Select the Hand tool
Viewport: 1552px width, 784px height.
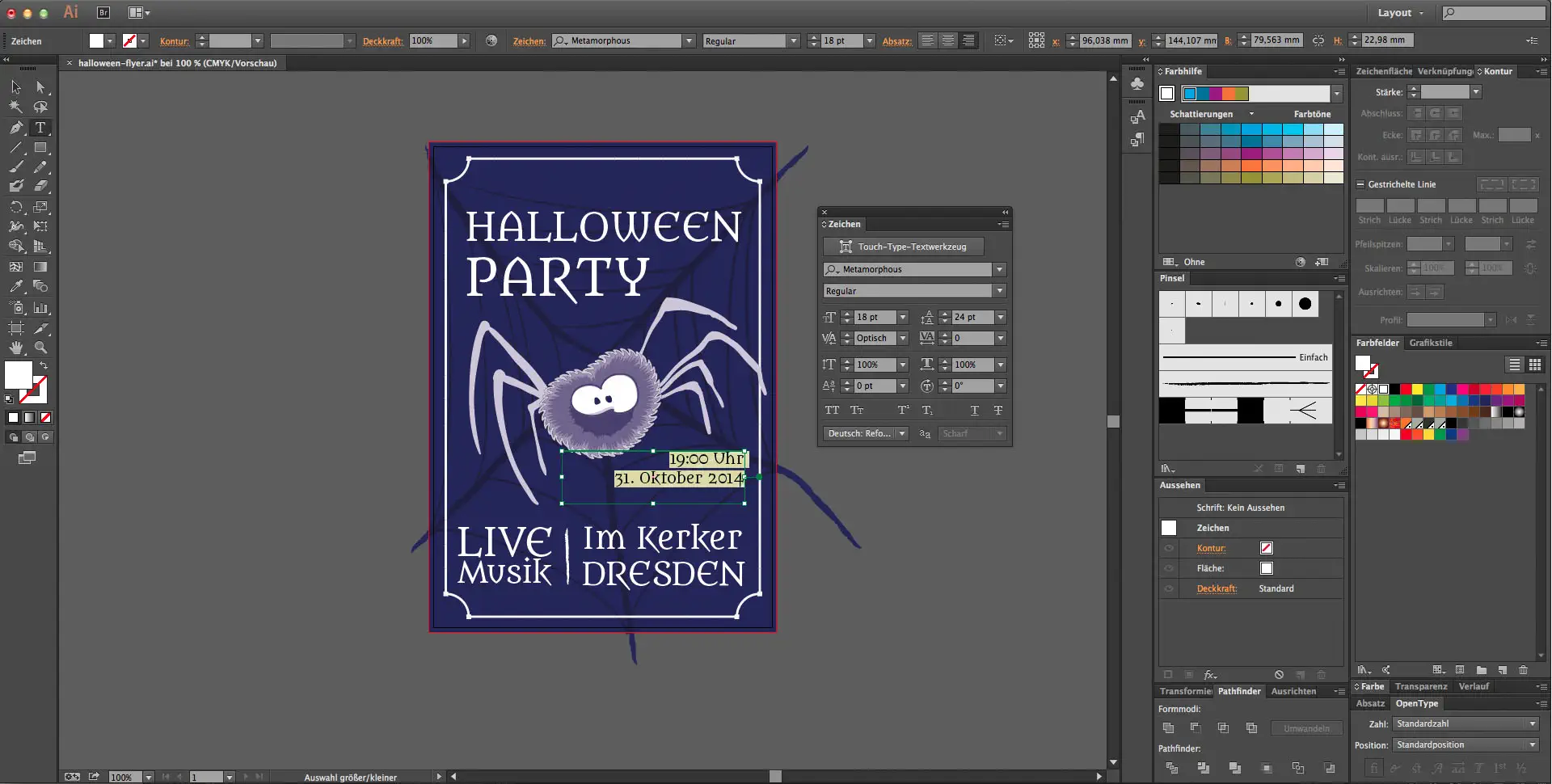pyautogui.click(x=15, y=348)
